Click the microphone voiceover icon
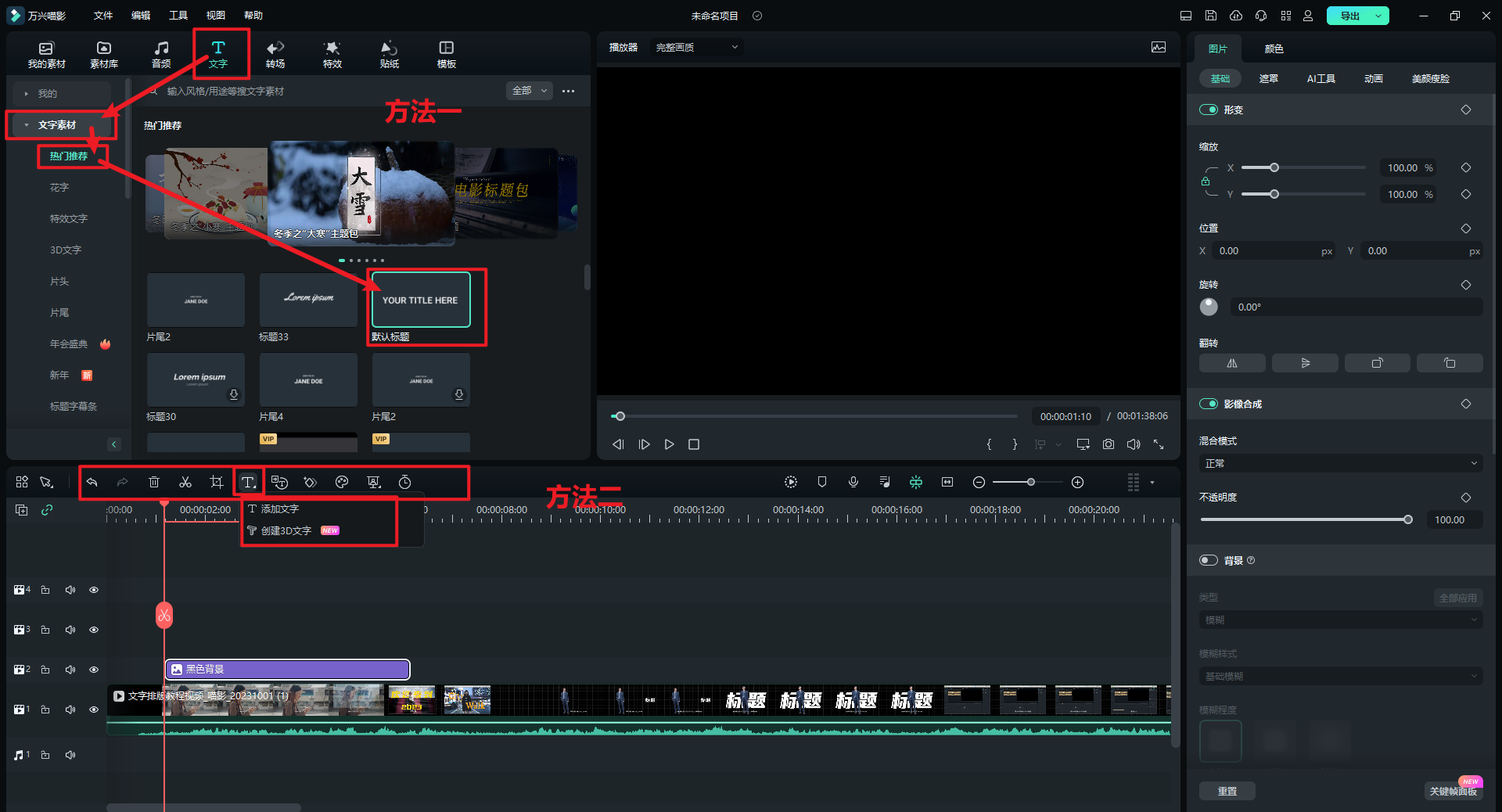Viewport: 1502px width, 812px height. (x=853, y=482)
